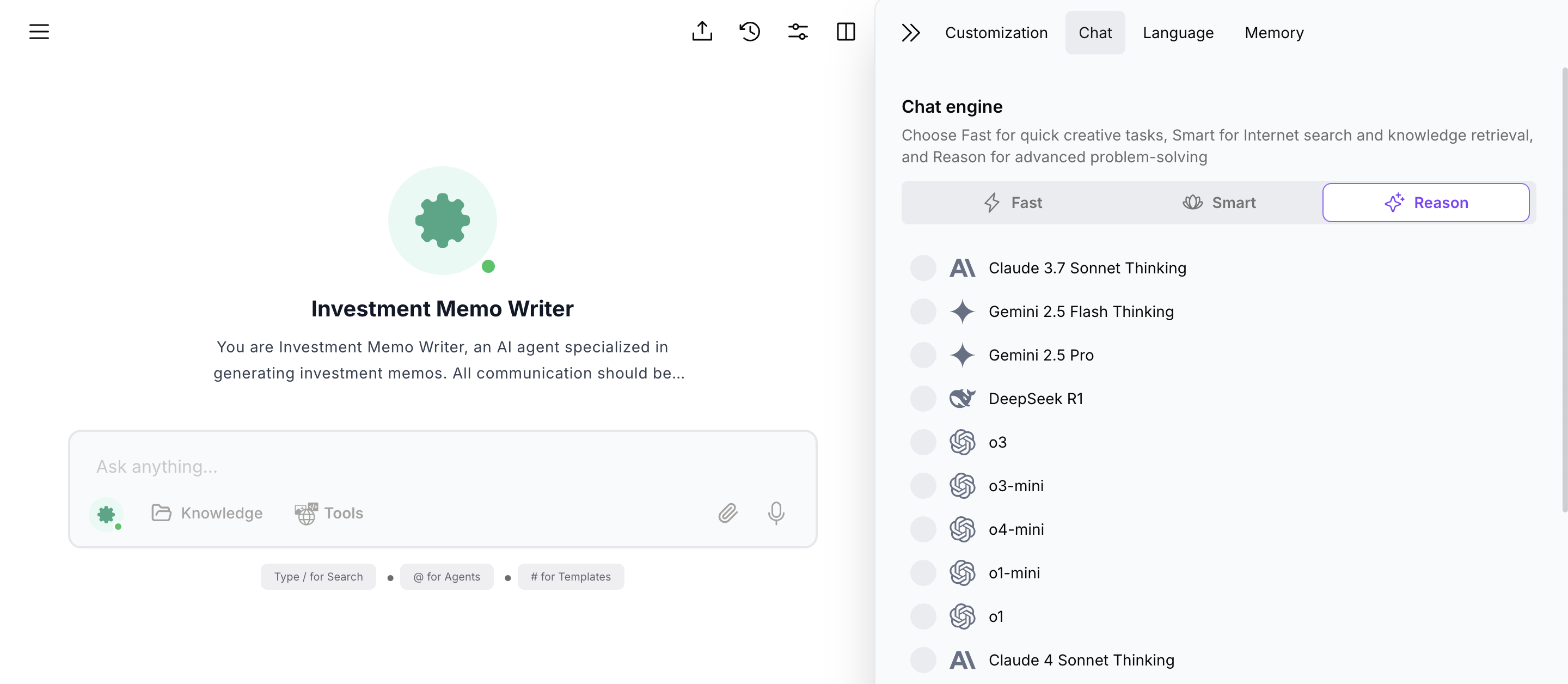Select the o3 radio button
Screen dimensions: 1568x684
tap(923, 442)
